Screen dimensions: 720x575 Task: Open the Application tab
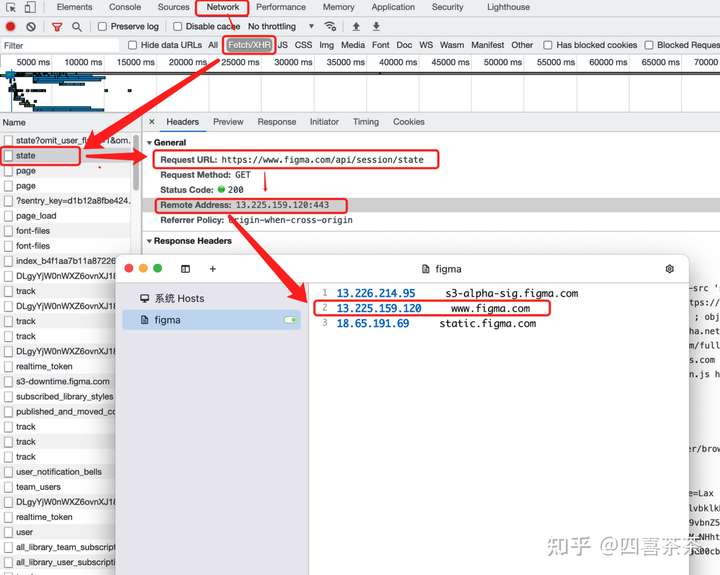393,7
